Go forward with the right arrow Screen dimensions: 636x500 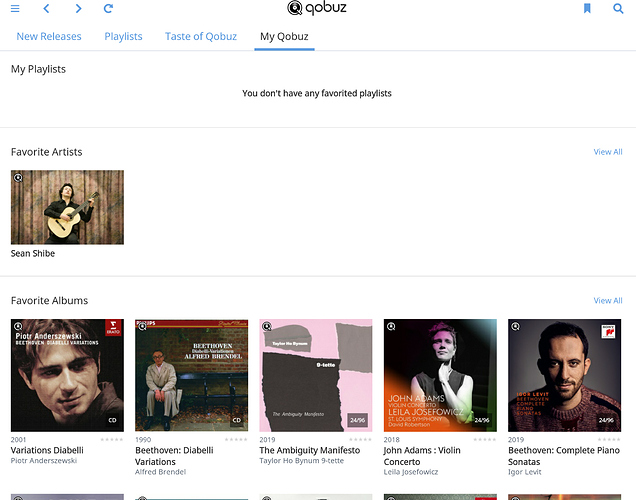pyautogui.click(x=78, y=9)
